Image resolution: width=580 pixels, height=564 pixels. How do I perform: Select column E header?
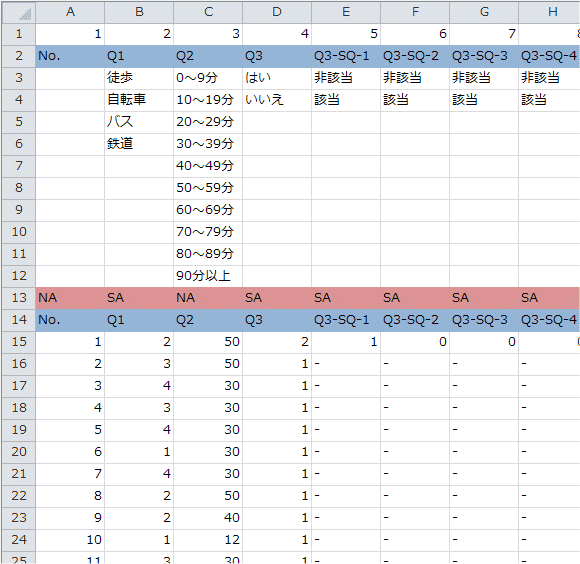pyautogui.click(x=346, y=12)
